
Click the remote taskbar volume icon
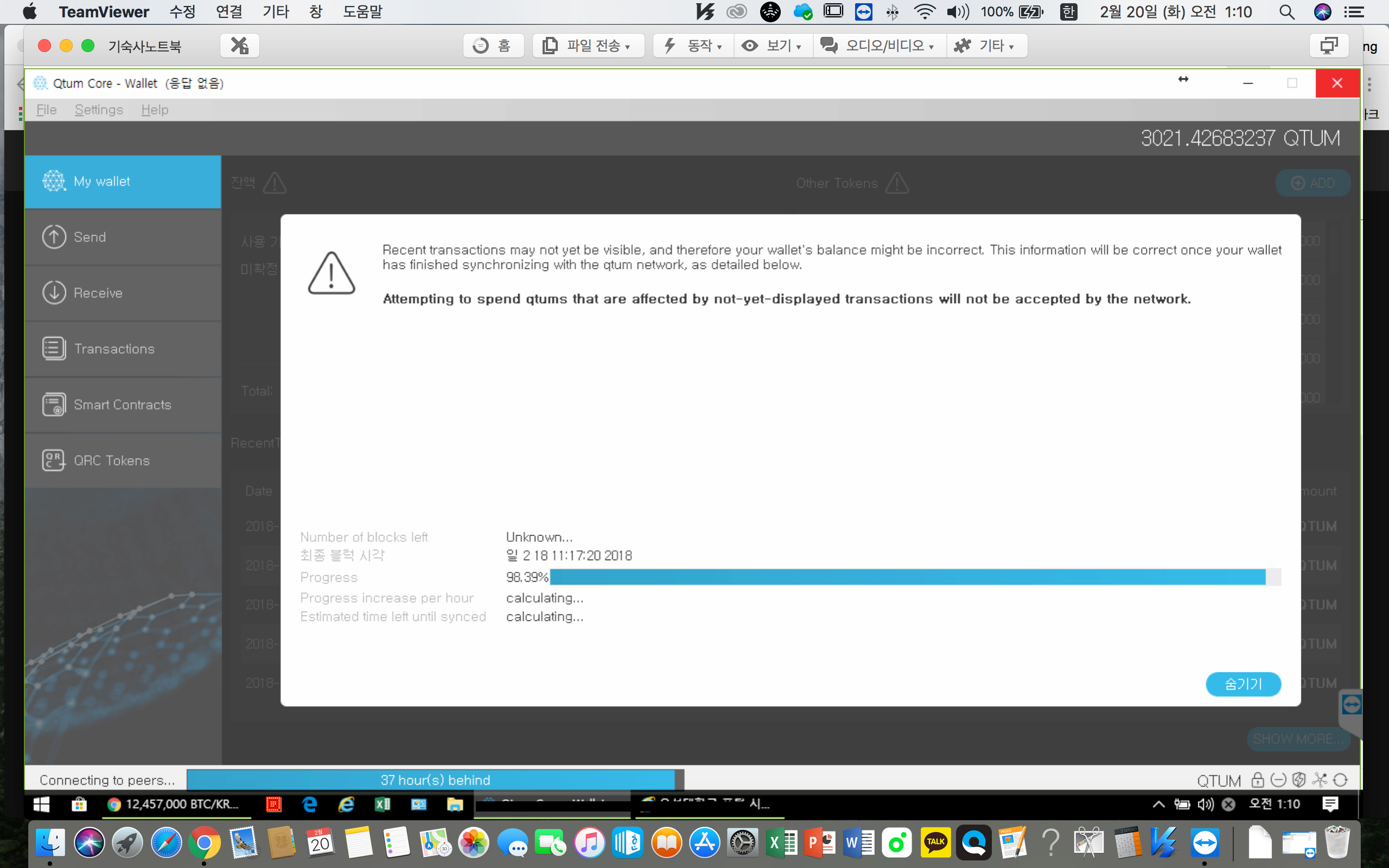1205,805
